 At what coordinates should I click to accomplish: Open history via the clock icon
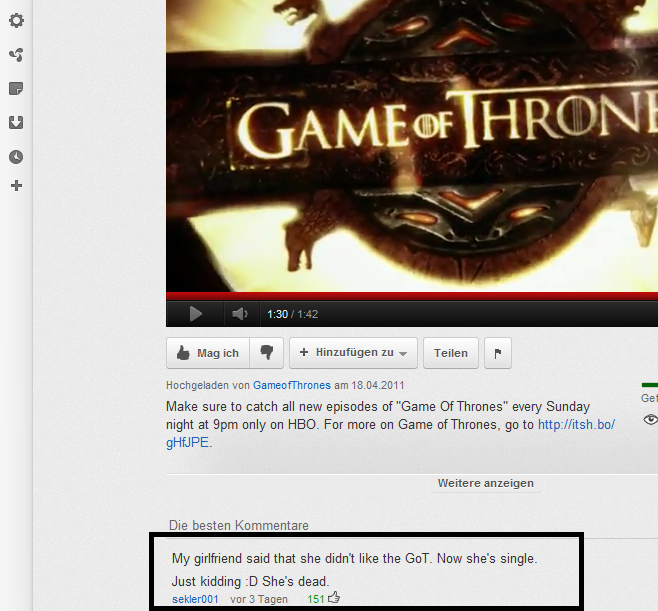(x=16, y=157)
